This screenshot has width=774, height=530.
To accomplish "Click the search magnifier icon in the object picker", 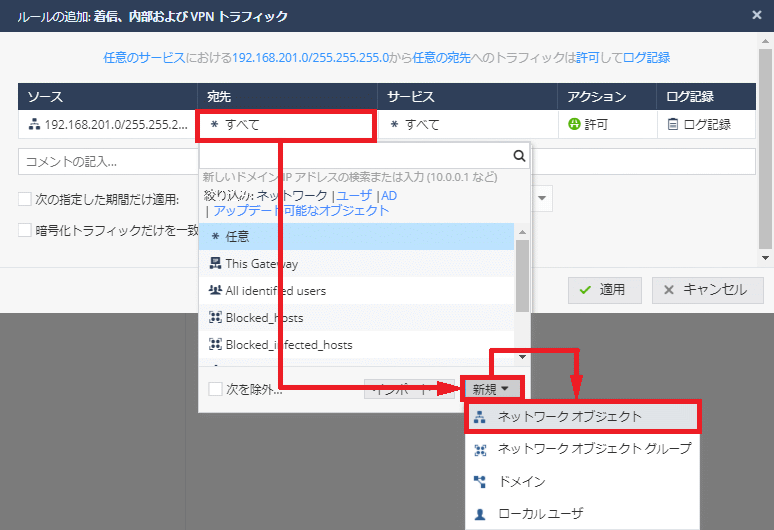I will (x=519, y=156).
